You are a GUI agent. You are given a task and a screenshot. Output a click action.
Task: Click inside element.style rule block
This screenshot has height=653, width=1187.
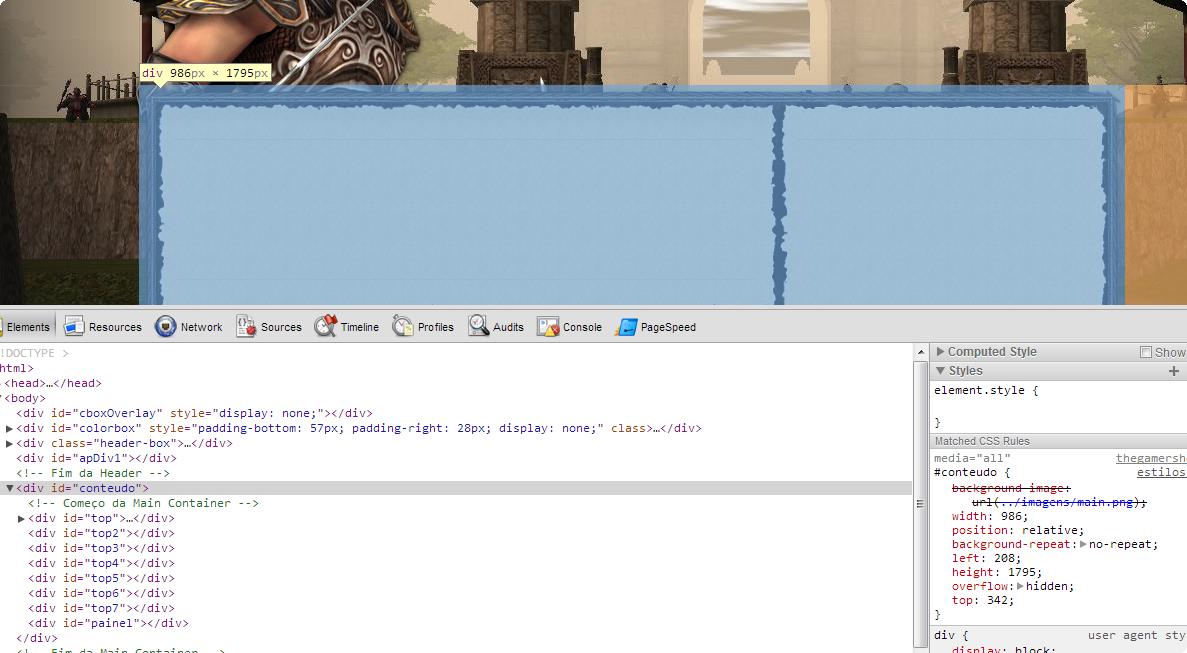[x=1058, y=406]
